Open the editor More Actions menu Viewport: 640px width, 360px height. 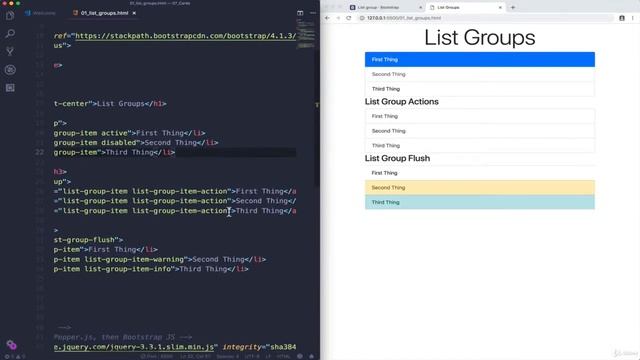[x=313, y=13]
